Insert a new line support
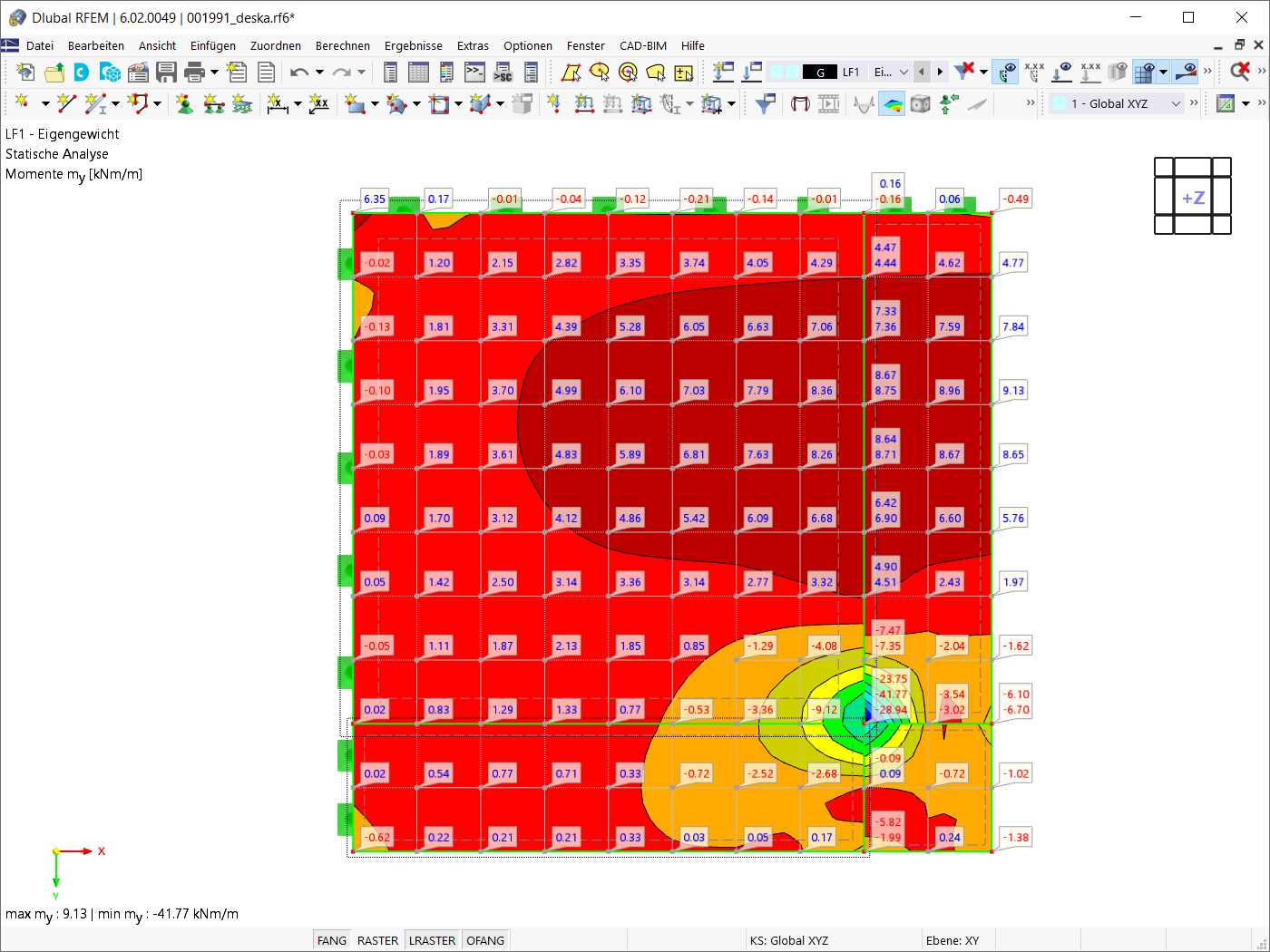Screen dimensions: 1270x952 click(213, 103)
